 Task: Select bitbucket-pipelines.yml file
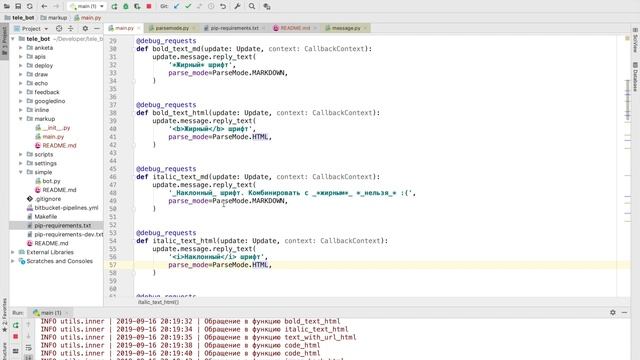(x=66, y=208)
